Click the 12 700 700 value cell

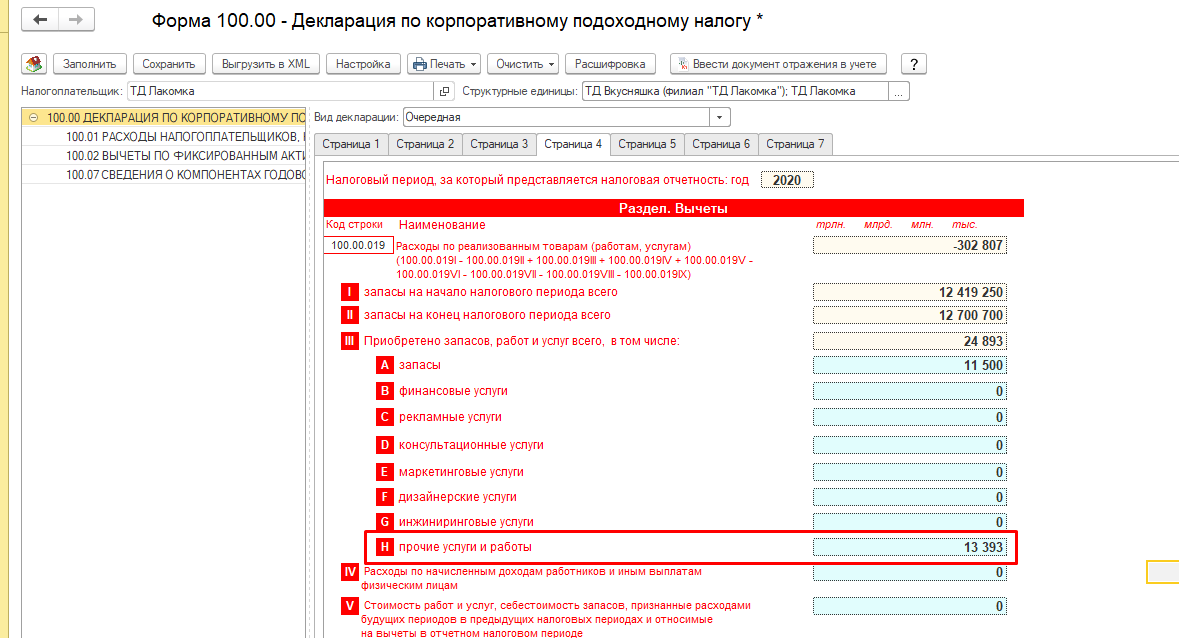tap(910, 315)
